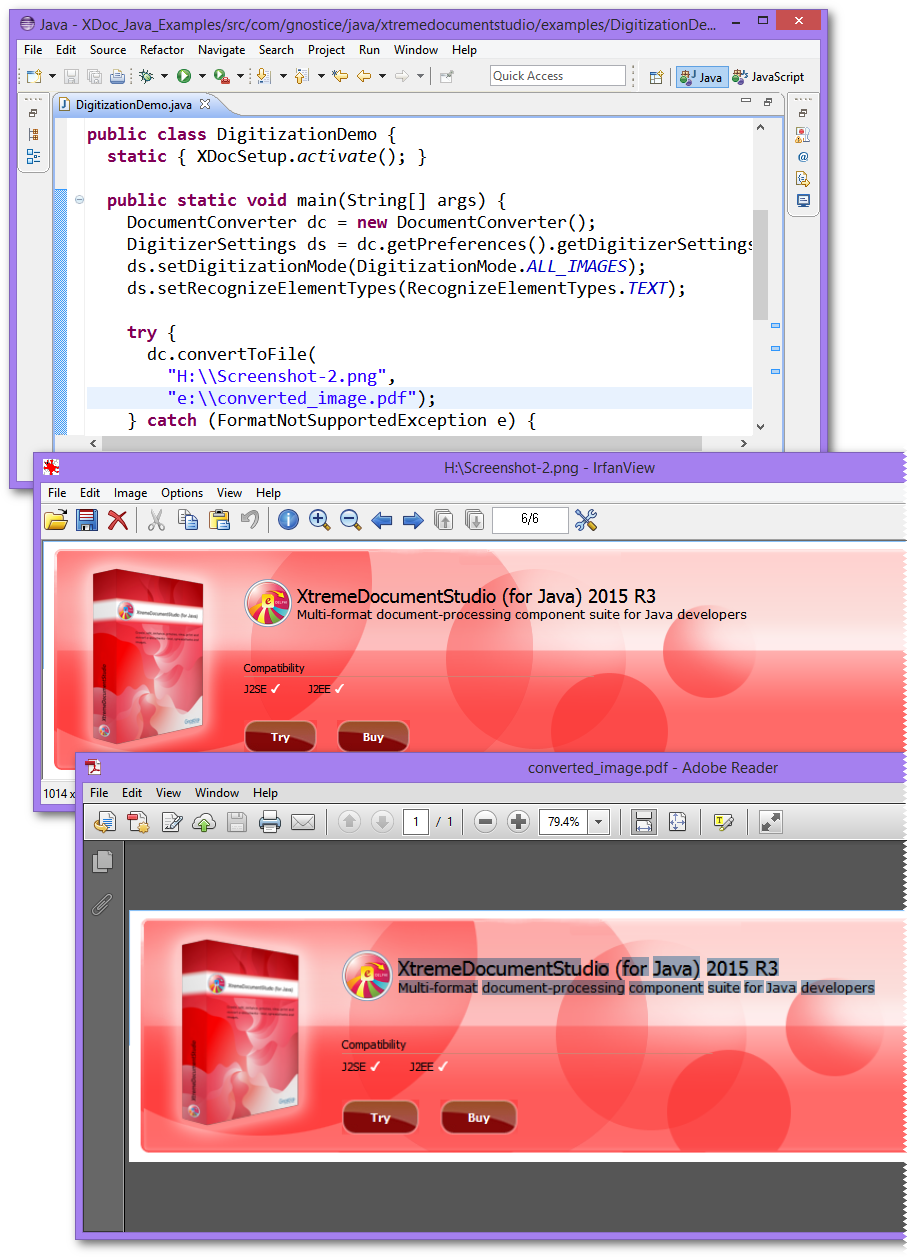Click the Undo arrow in IrfanView toolbar
Image resolution: width=907 pixels, height=1257 pixels.
pos(250,519)
